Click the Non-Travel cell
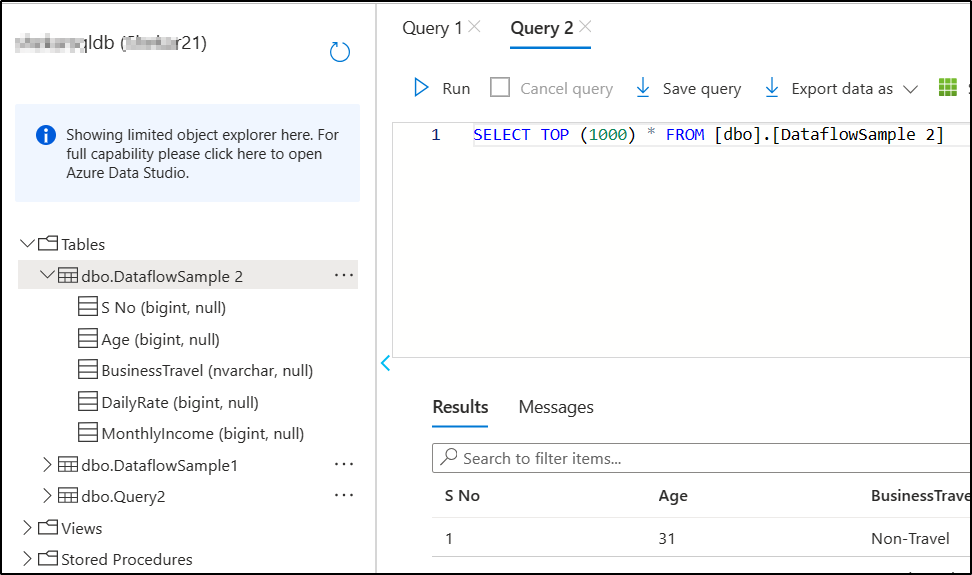Viewport: 972px width, 575px height. click(x=910, y=538)
